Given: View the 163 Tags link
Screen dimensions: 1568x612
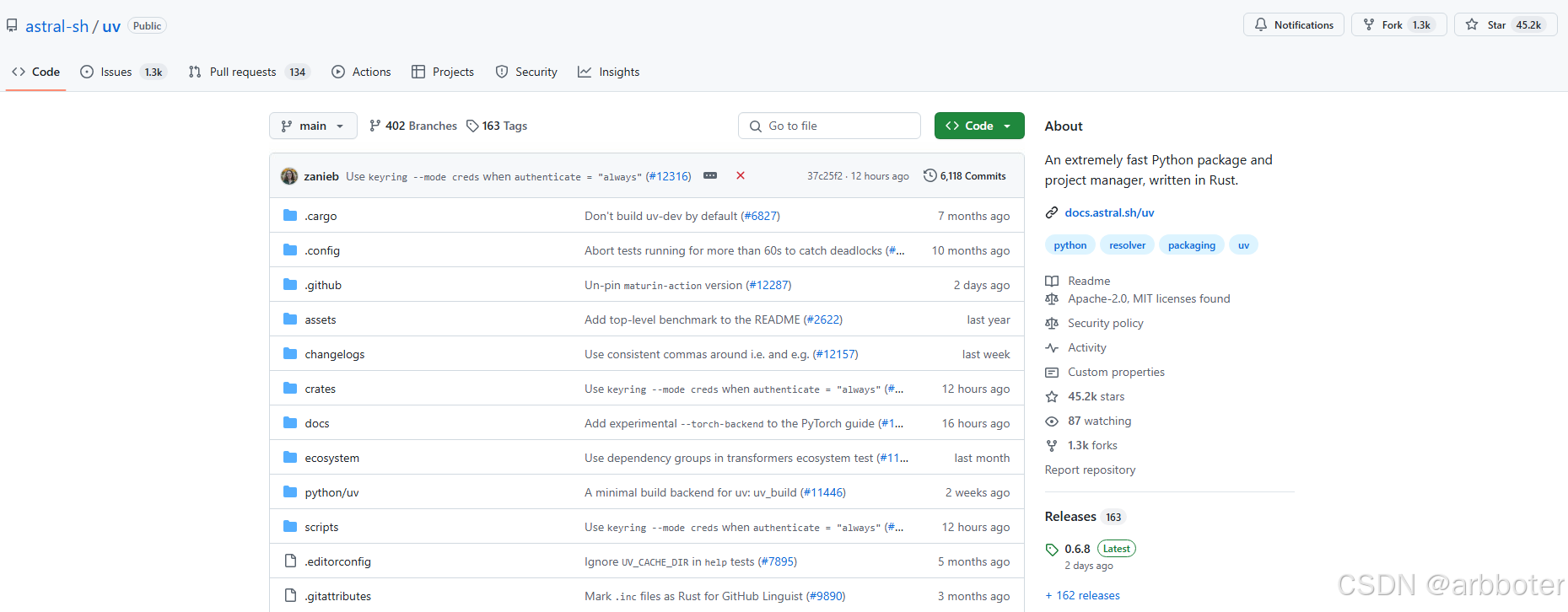Looking at the screenshot, I should click(497, 126).
